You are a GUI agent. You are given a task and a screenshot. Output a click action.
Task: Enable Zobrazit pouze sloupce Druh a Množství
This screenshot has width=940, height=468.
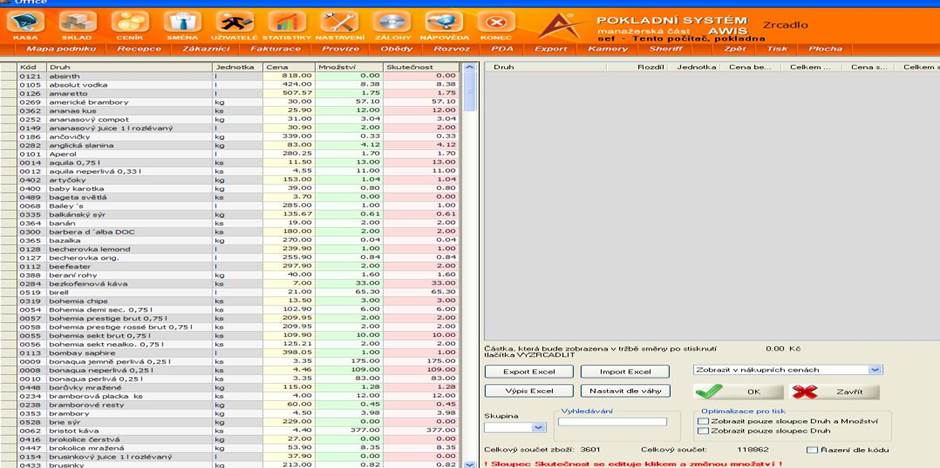click(x=703, y=421)
